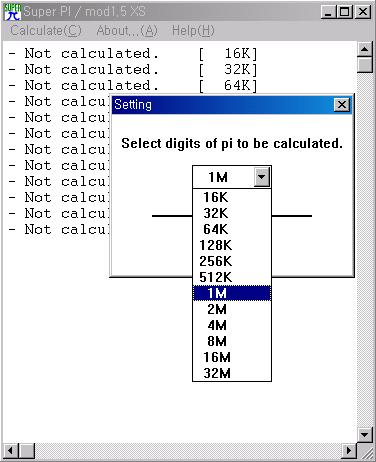Select 16K from the digits list
376x462 pixels.
[232, 197]
